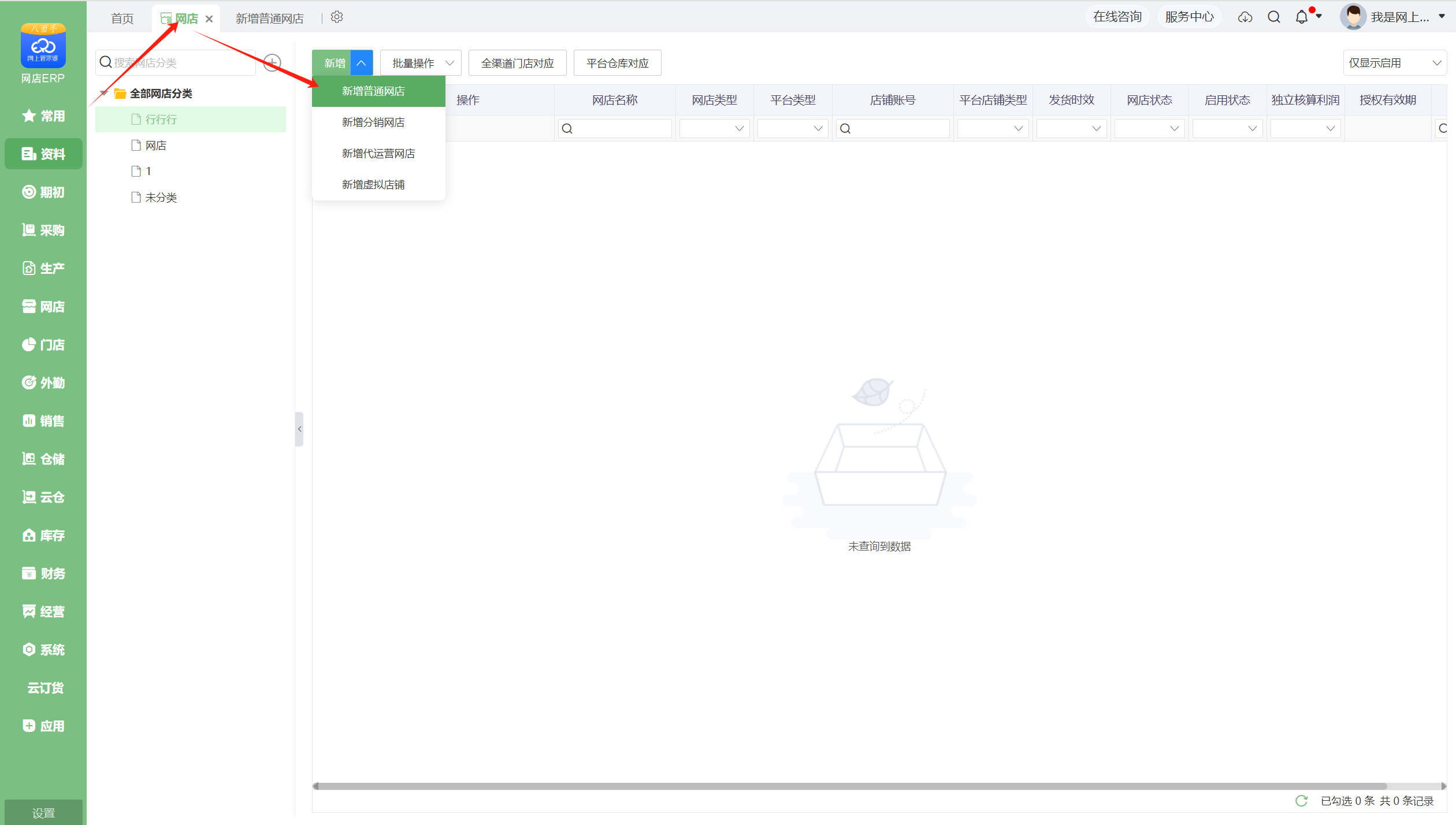Collapse the left category panel handle

click(299, 429)
